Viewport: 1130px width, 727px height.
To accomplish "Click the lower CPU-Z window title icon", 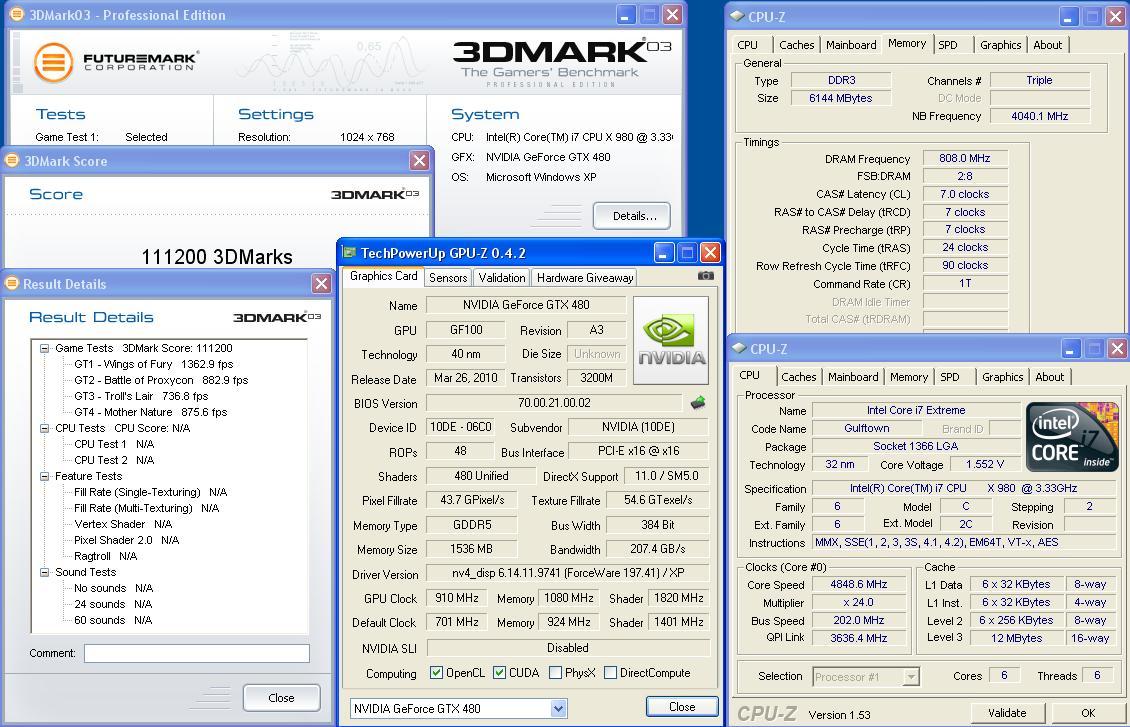I will pos(739,348).
